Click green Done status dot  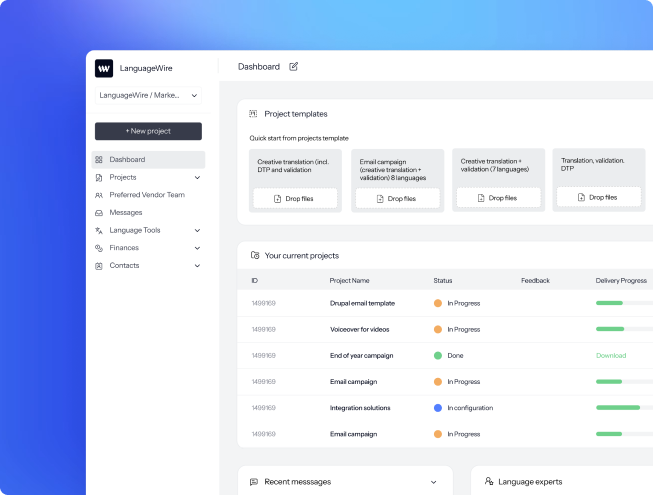point(438,356)
